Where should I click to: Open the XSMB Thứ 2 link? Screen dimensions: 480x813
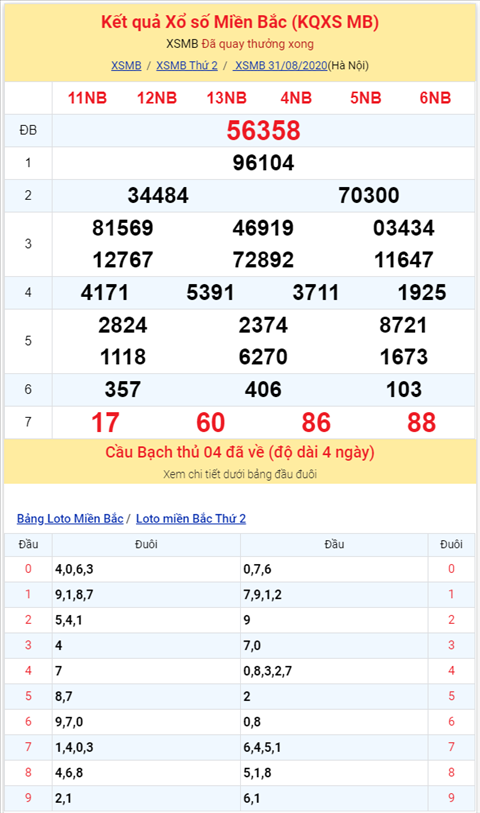tap(187, 66)
